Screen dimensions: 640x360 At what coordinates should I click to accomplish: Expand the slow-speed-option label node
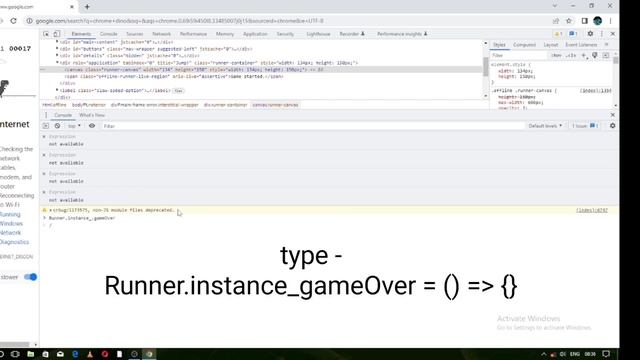57,90
